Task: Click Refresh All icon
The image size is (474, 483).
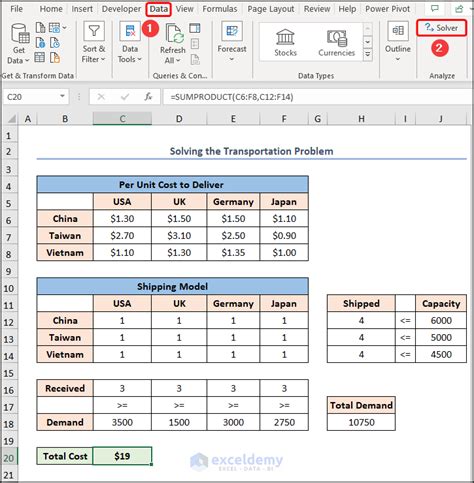Action: pos(175,33)
